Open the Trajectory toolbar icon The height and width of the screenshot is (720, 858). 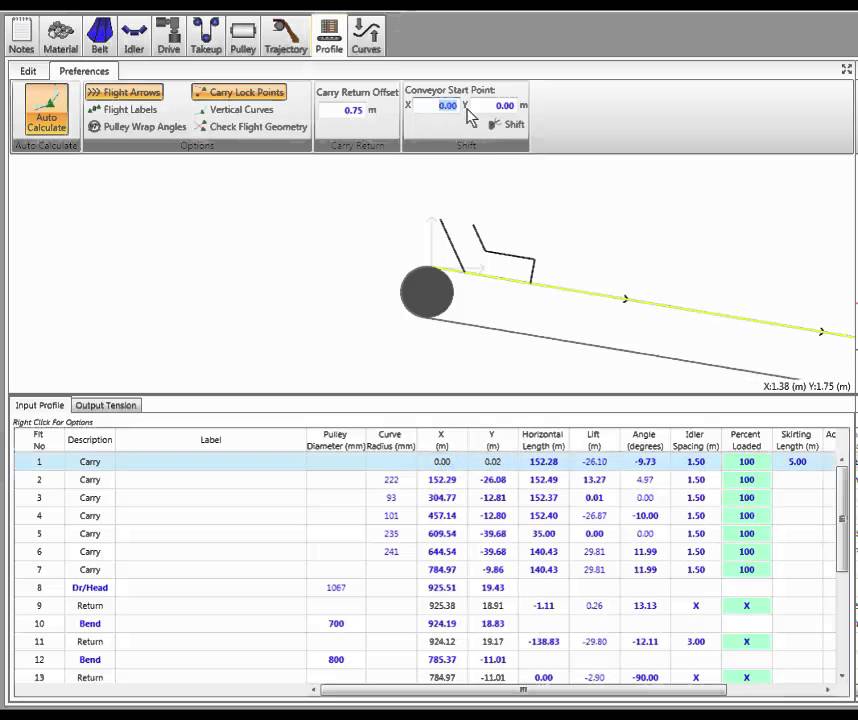(x=286, y=36)
